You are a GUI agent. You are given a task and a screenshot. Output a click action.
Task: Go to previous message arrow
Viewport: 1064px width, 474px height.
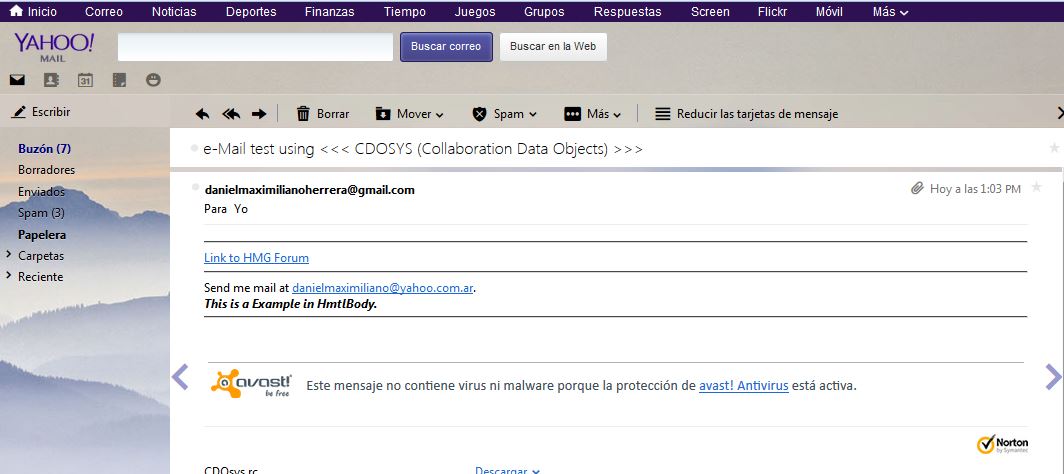coord(180,377)
